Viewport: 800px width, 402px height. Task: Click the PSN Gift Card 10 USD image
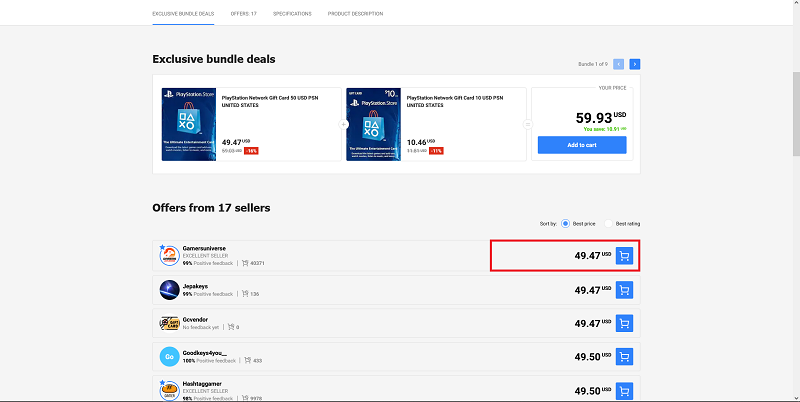point(372,123)
